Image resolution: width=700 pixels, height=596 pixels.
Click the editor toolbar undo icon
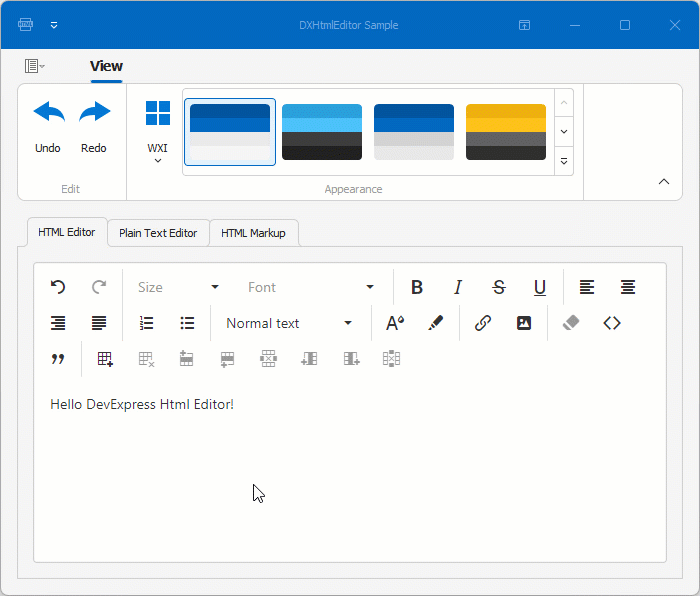[x=58, y=287]
